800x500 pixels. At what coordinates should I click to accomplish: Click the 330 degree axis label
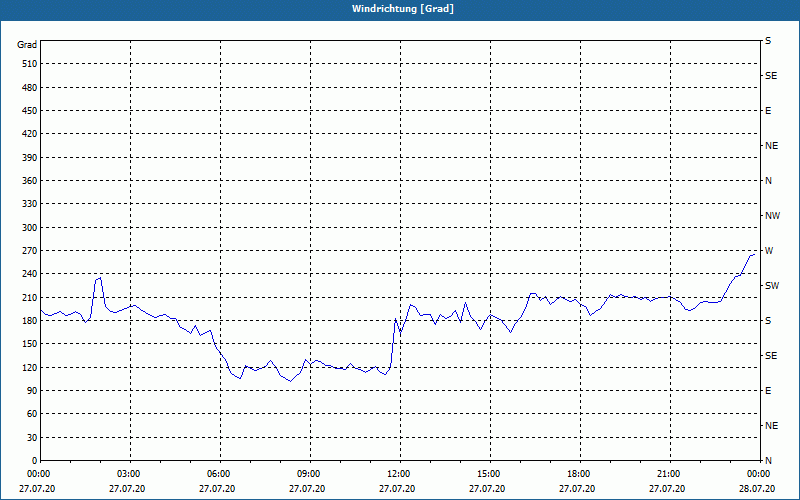click(x=30, y=204)
